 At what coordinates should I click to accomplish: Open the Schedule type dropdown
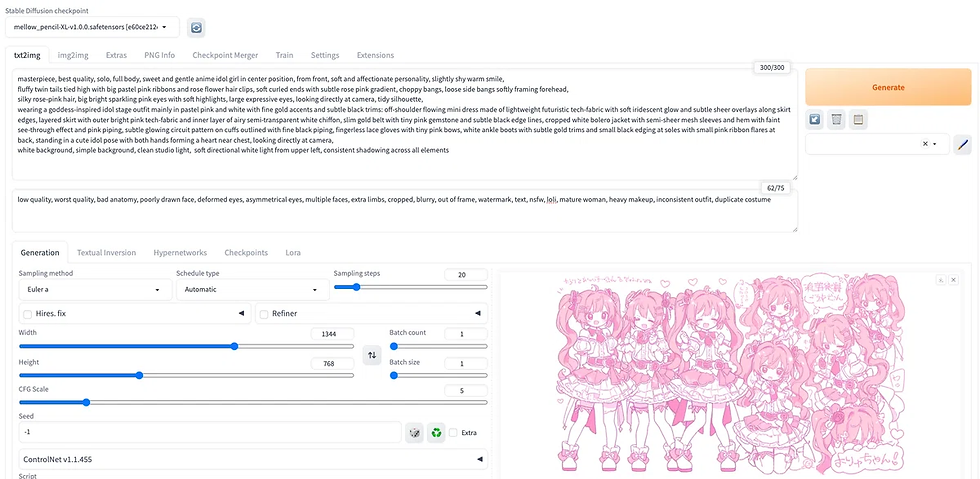pos(252,290)
